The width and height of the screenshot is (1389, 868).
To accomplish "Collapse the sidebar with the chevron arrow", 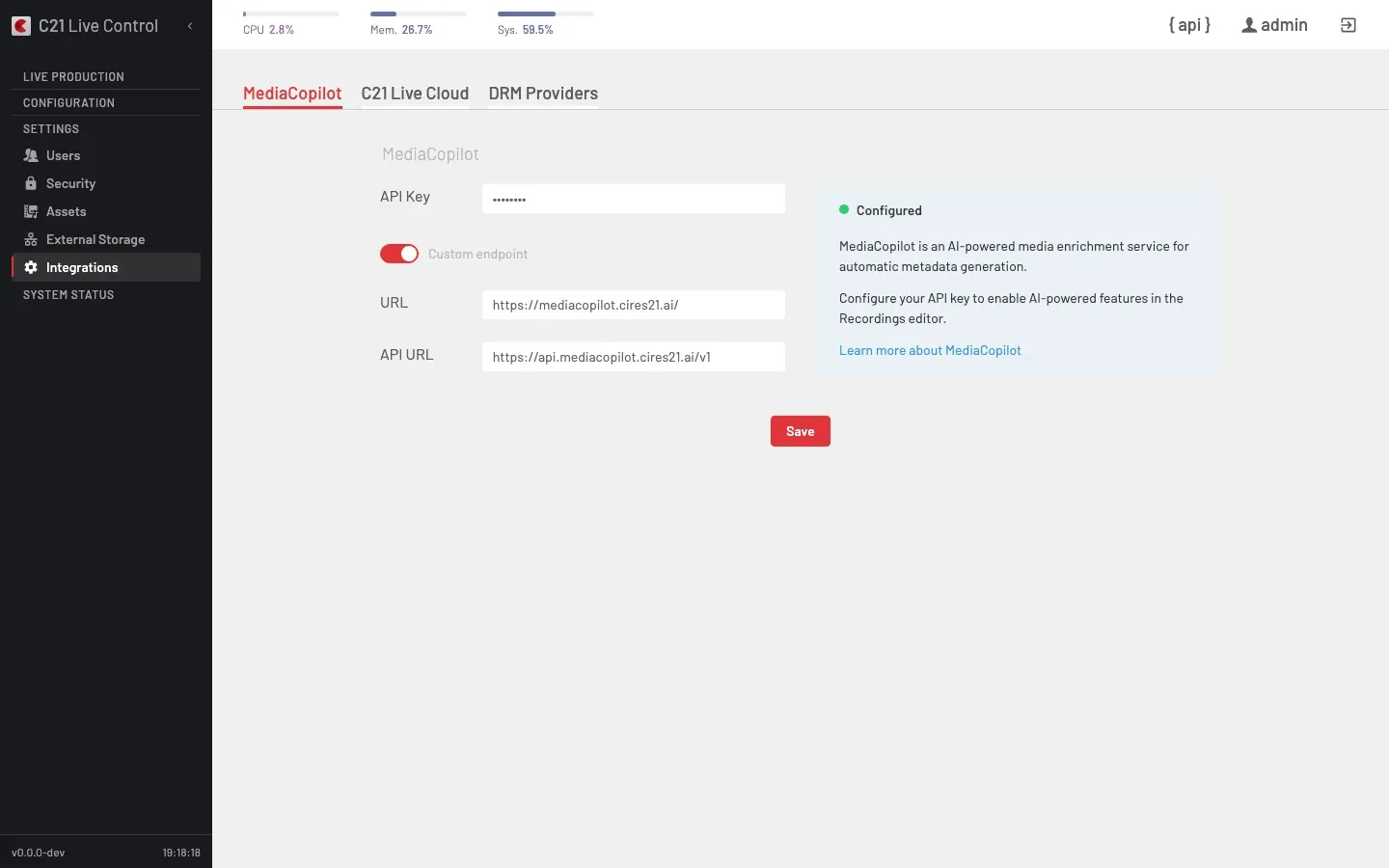I will (190, 26).
